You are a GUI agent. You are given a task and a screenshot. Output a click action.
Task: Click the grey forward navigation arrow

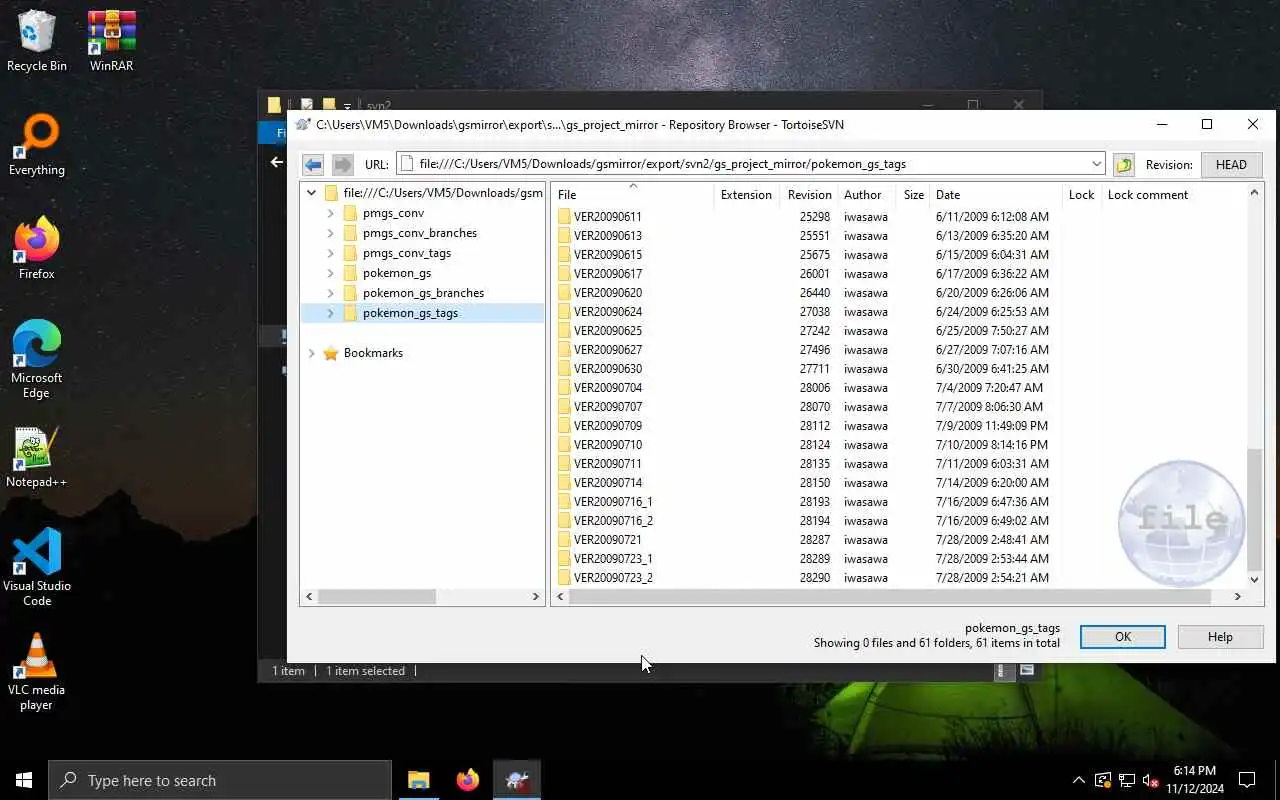(343, 165)
